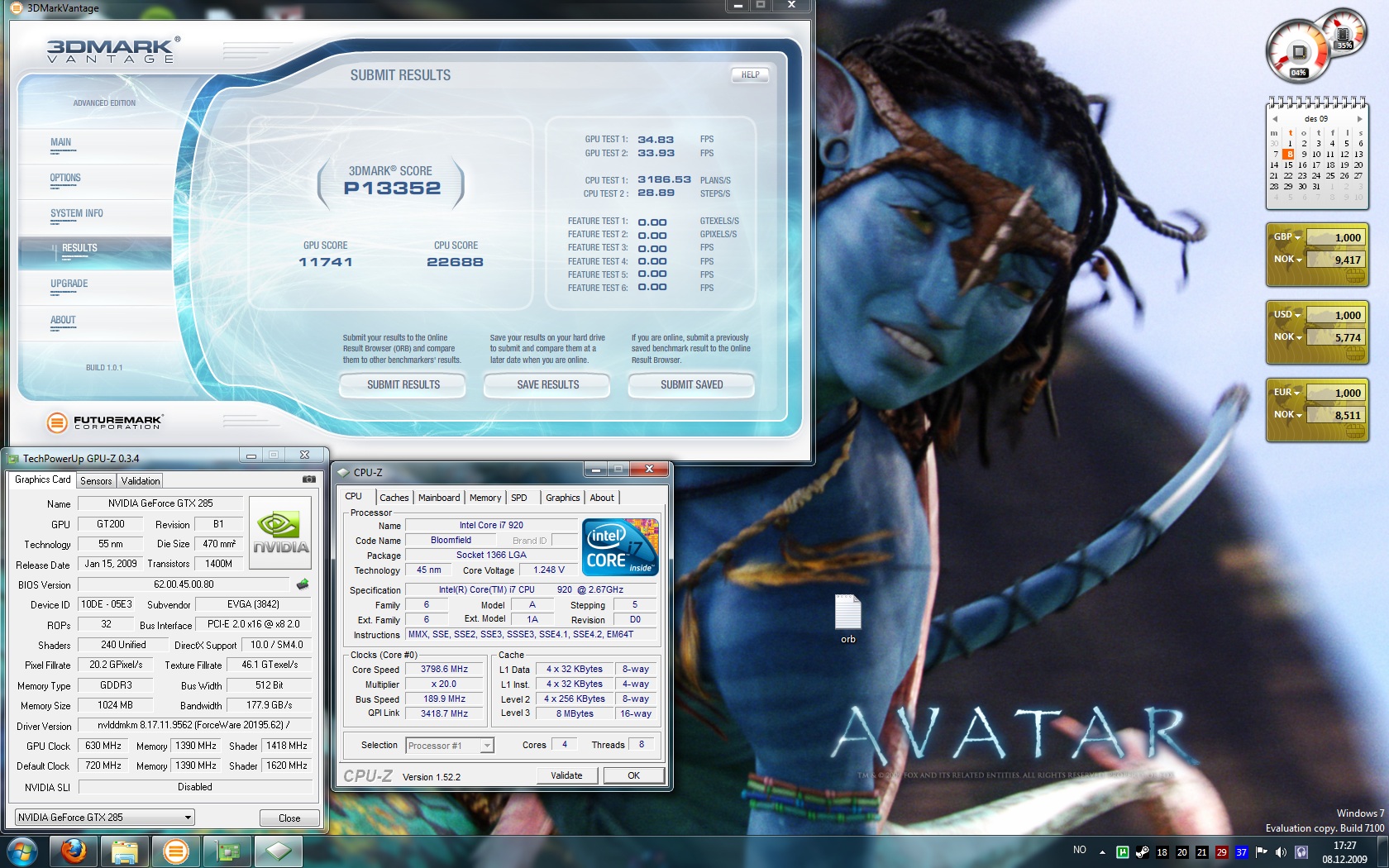Switch to 3DMark Vantage taskbar icon
This screenshot has height=868, width=1389.
coord(176,851)
